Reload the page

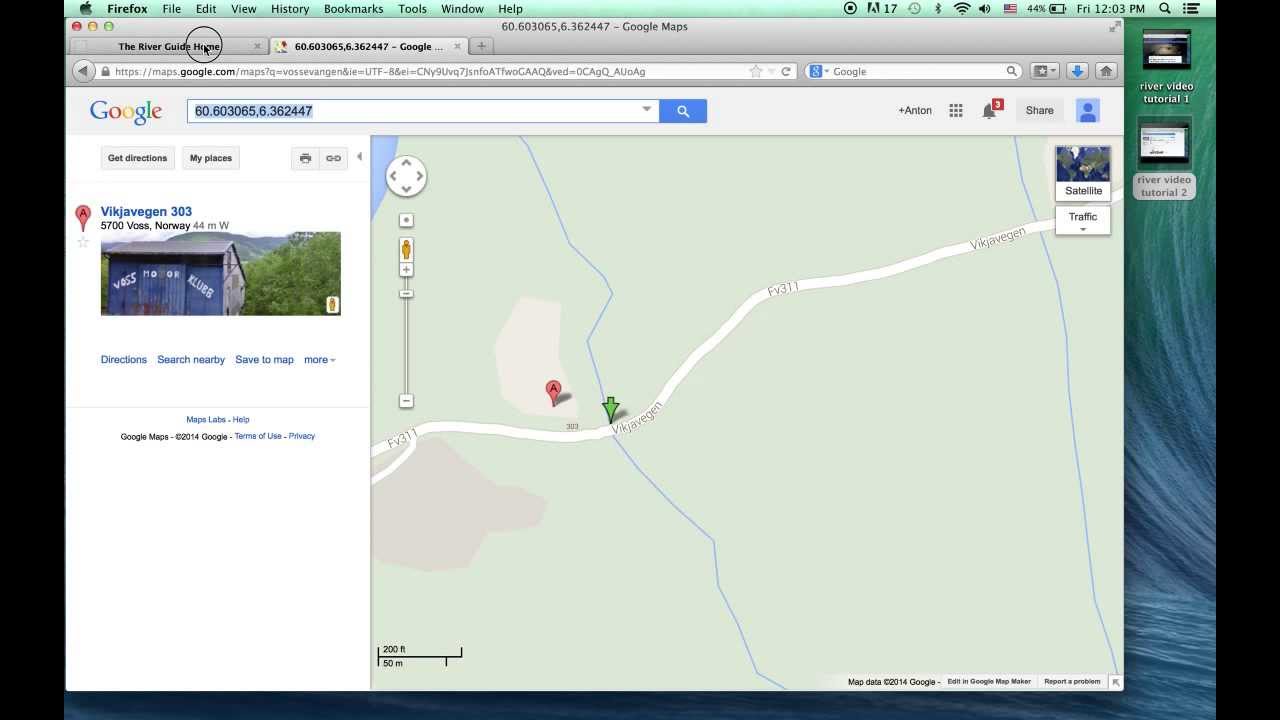pyautogui.click(x=786, y=72)
